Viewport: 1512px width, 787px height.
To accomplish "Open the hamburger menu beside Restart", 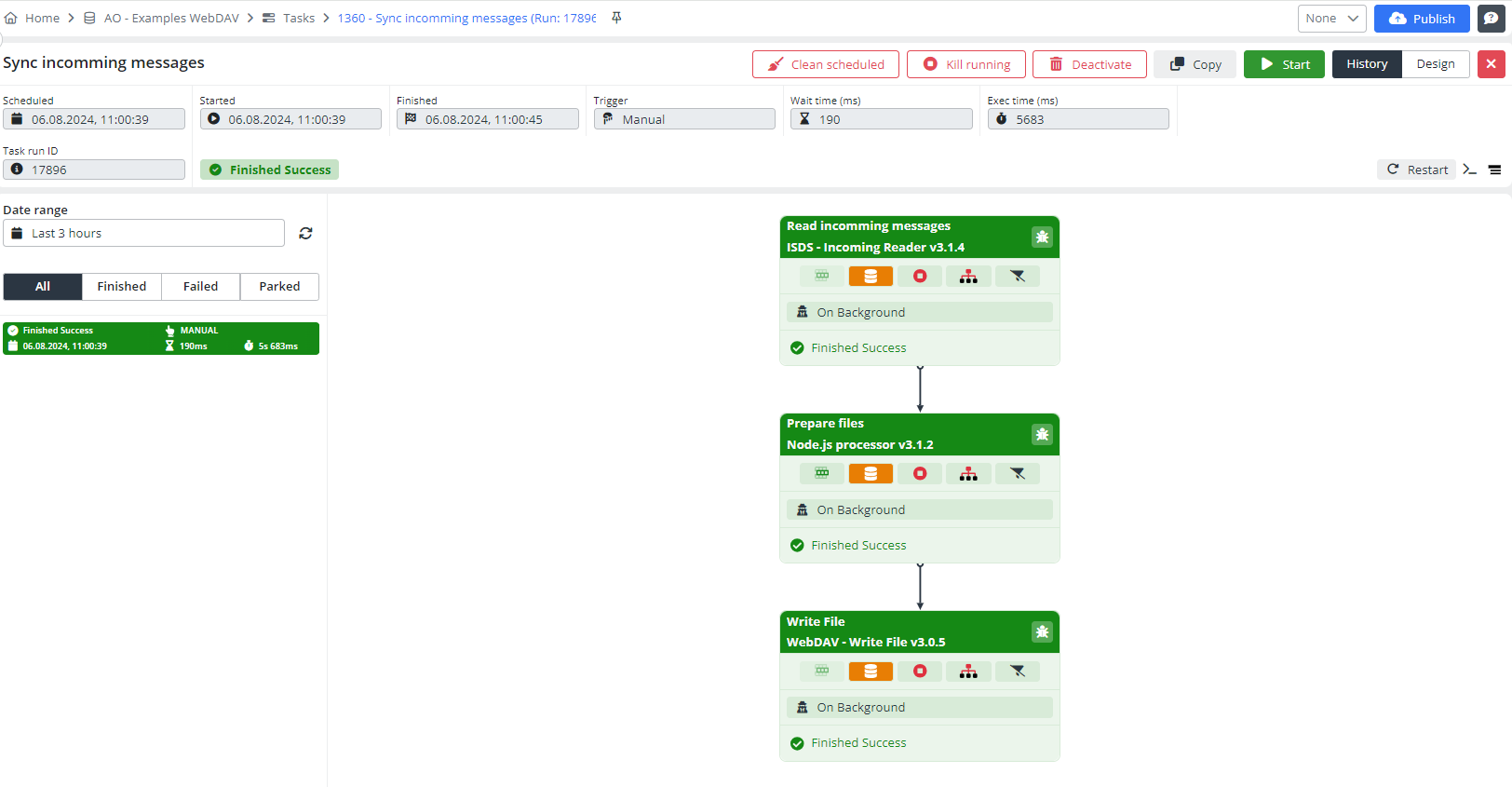I will point(1494,170).
